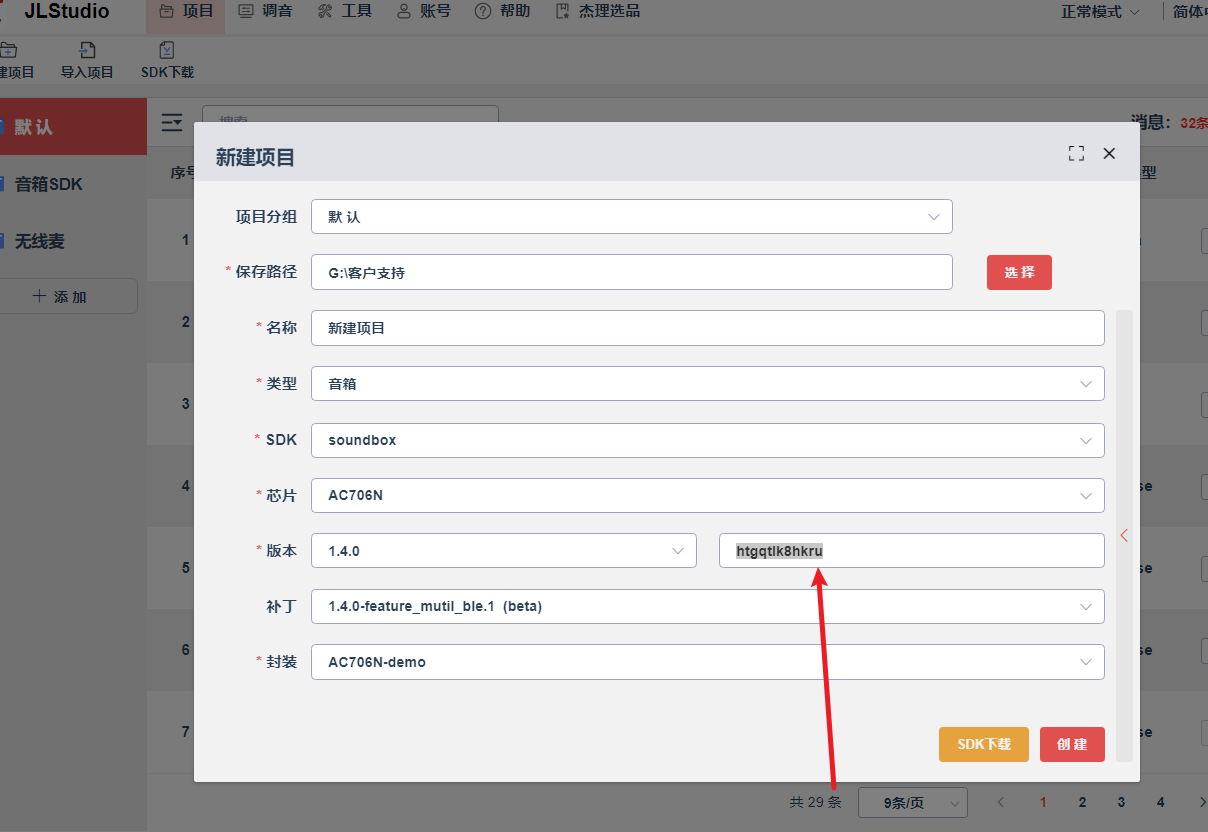Go to the previous page arrow

[1001, 802]
